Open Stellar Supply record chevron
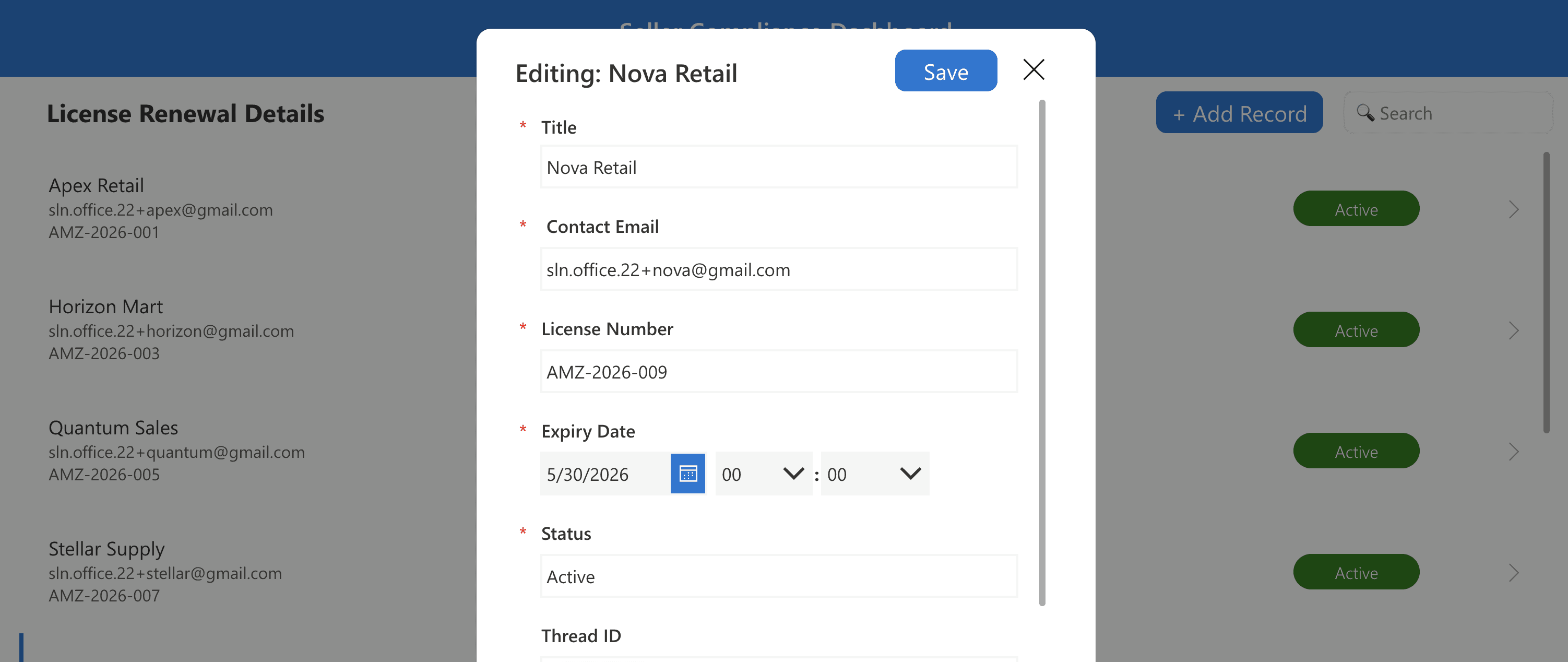This screenshot has width=1568, height=662. 1513,573
